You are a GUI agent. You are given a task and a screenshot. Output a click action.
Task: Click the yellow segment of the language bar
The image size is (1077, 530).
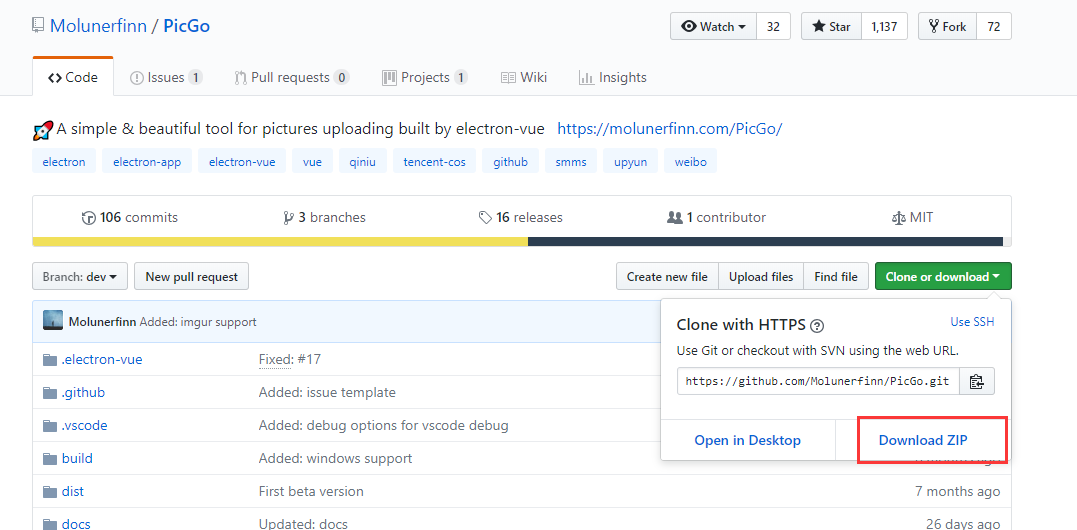point(280,242)
